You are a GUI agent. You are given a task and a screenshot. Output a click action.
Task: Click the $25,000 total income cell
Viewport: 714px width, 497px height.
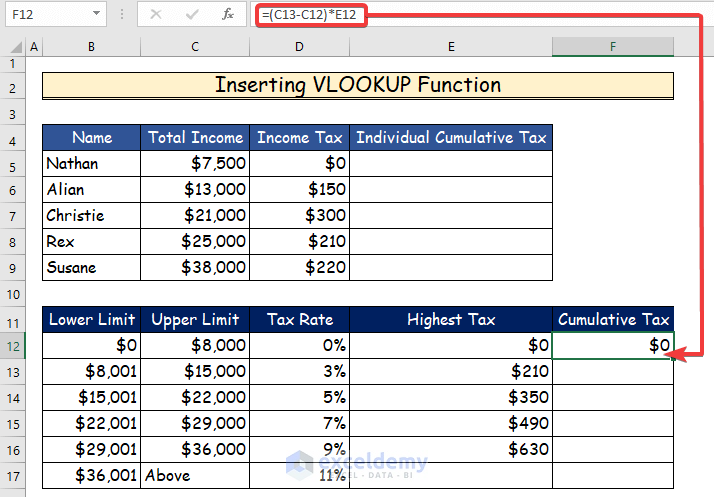click(x=195, y=241)
